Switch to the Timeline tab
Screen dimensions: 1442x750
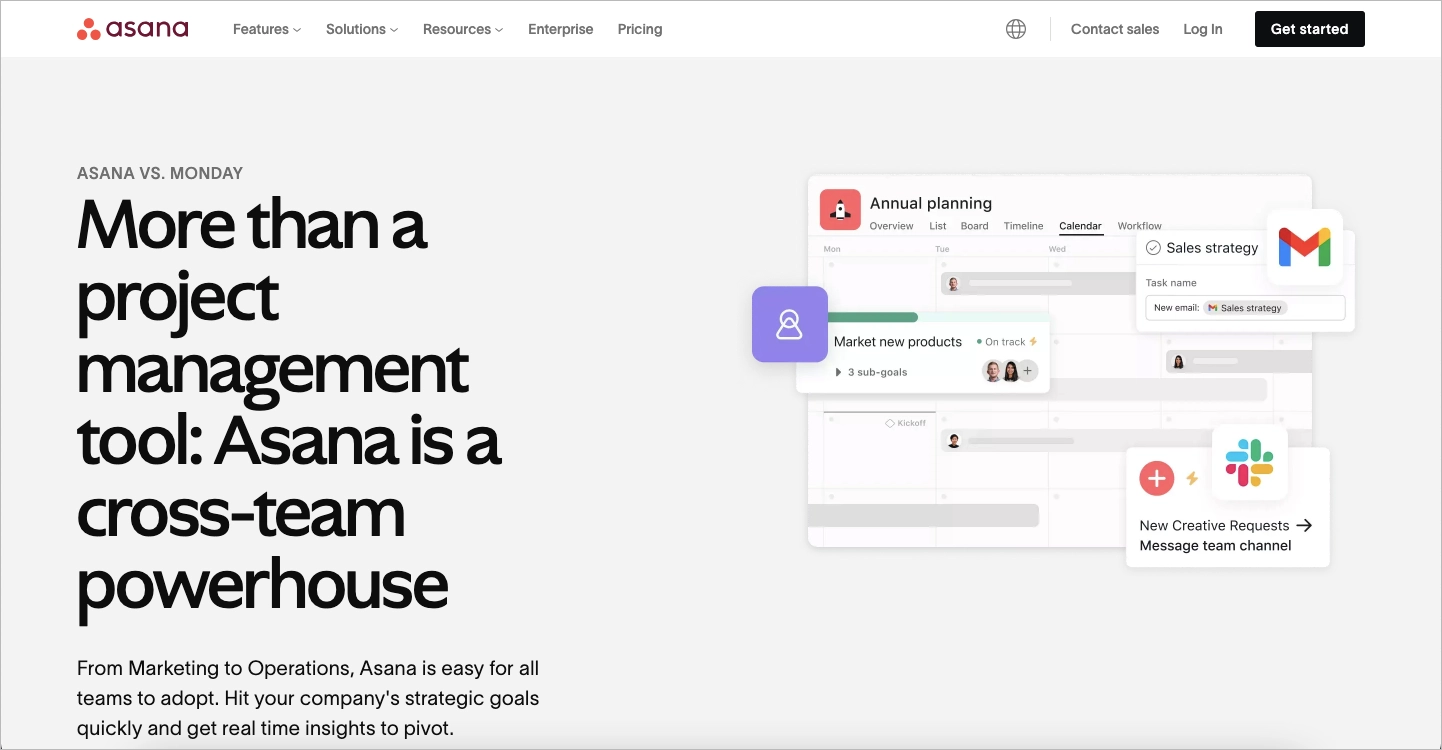click(1023, 226)
